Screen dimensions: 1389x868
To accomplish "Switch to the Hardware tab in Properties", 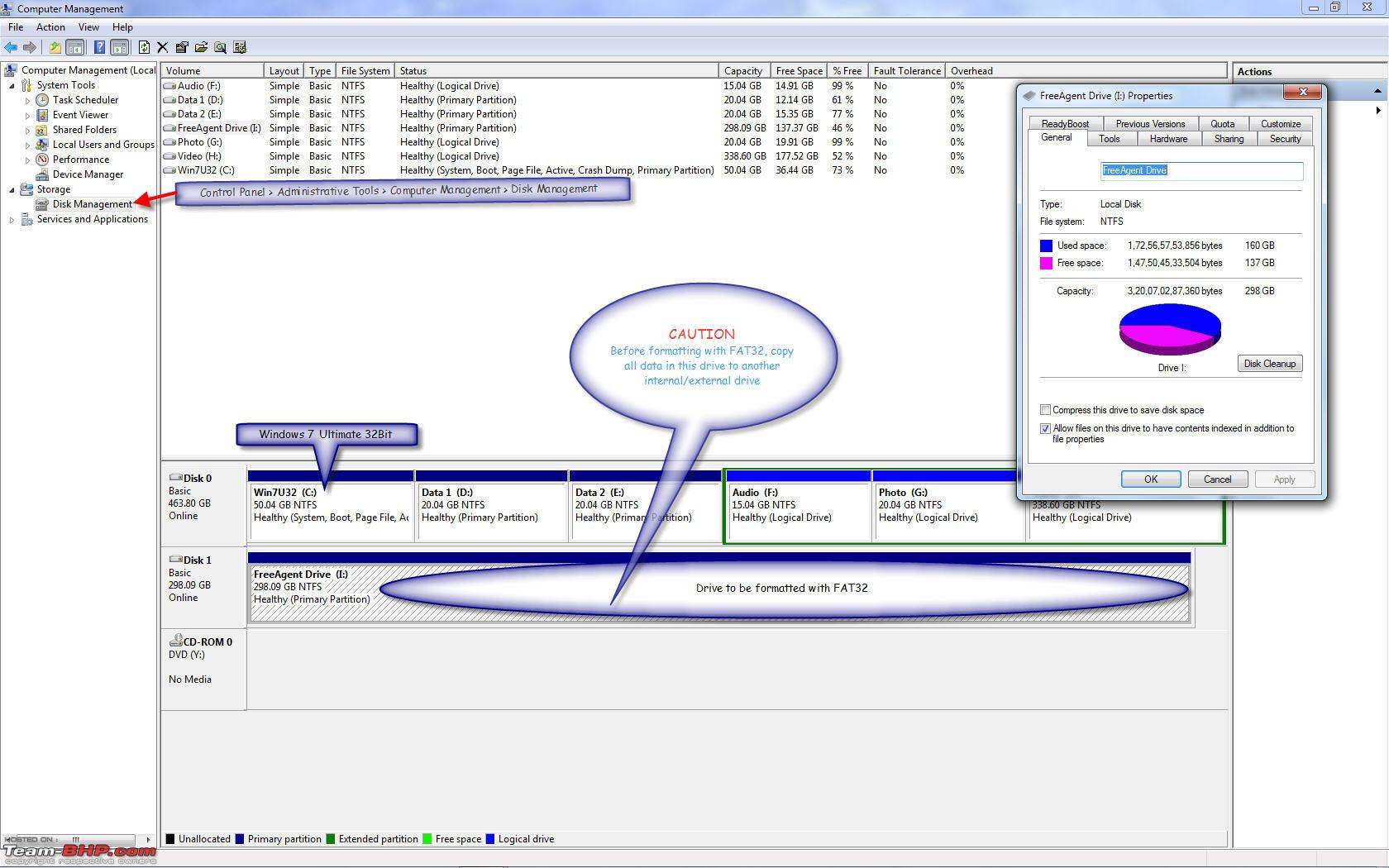I will tap(1168, 139).
